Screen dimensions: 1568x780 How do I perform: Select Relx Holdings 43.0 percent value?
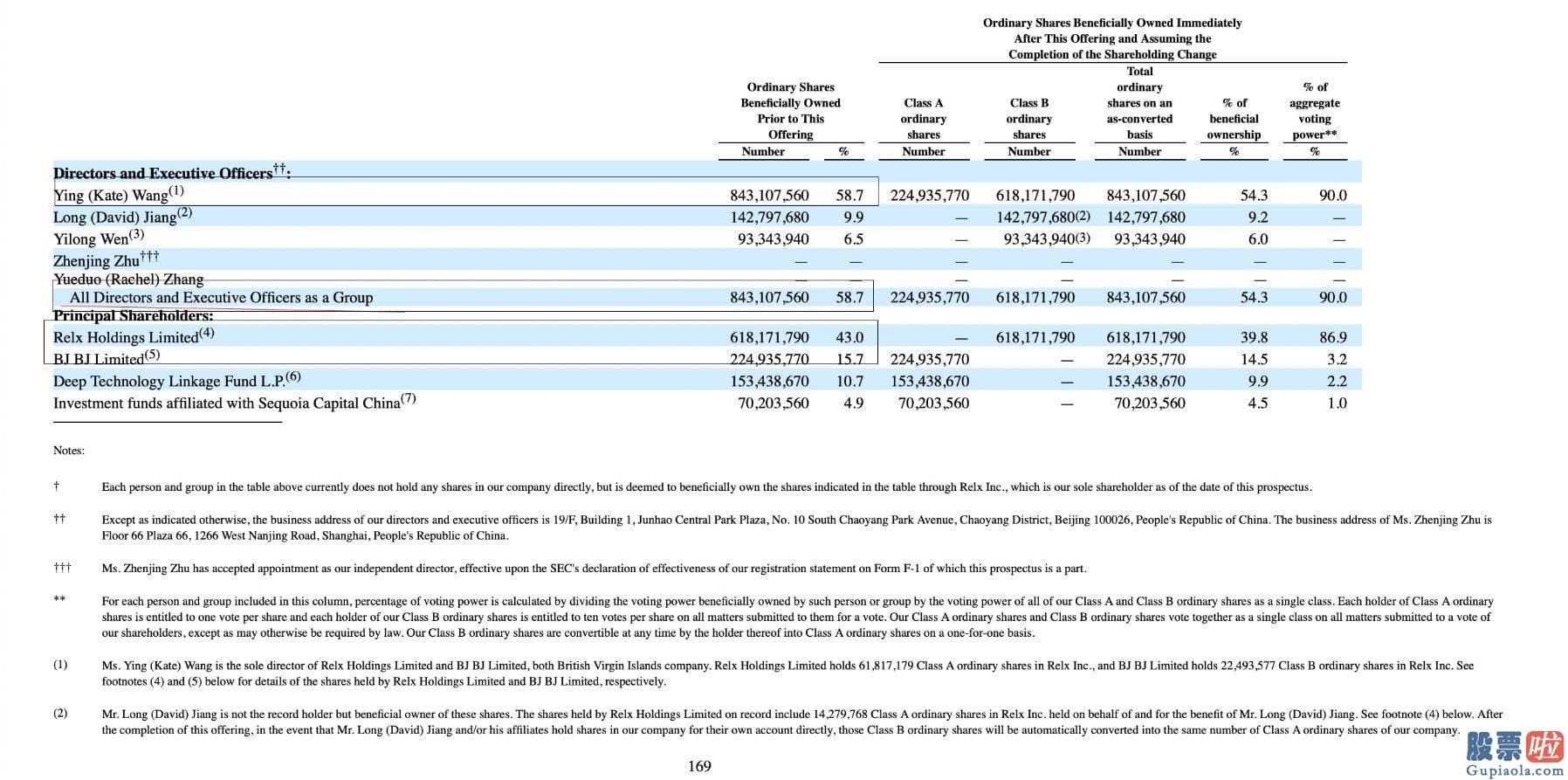point(849,337)
